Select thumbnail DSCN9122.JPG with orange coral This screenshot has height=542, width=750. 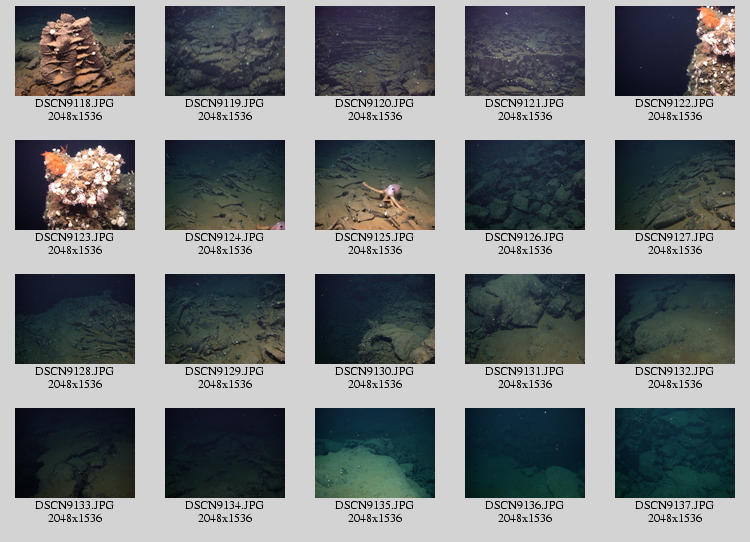(x=675, y=51)
